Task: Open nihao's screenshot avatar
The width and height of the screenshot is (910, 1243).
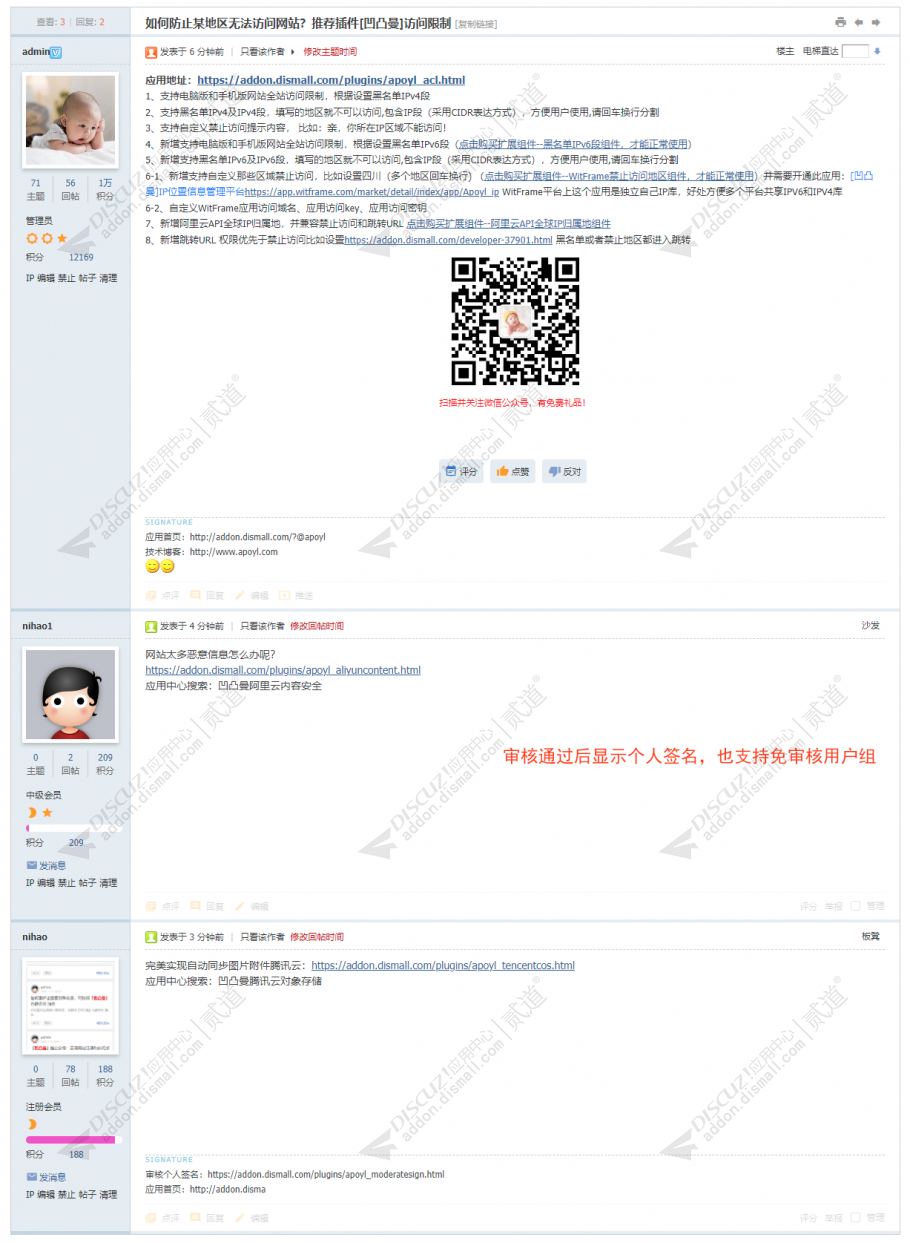Action: tap(70, 1007)
